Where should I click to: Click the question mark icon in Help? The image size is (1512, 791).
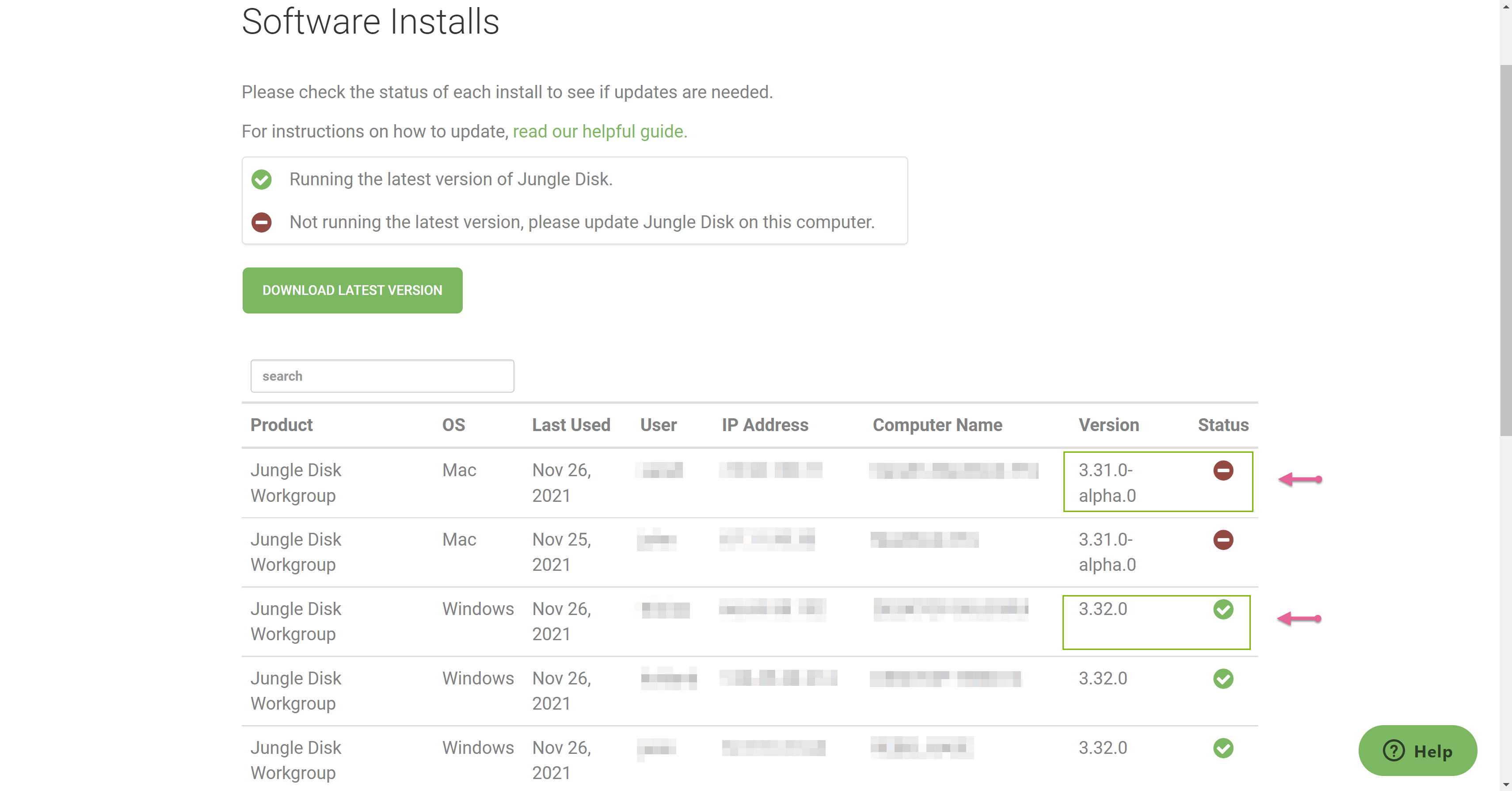[1394, 750]
